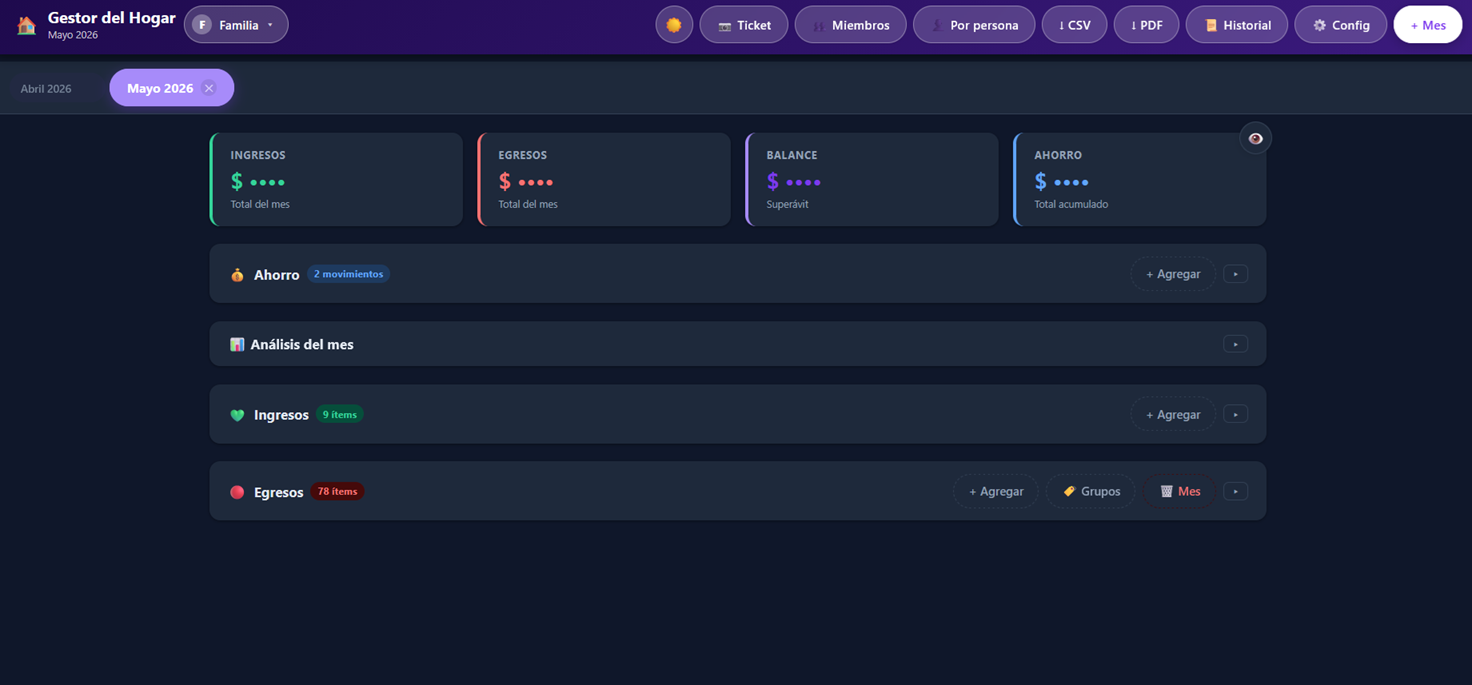Export data as CSV
Viewport: 1472px width, 685px height.
point(1075,25)
